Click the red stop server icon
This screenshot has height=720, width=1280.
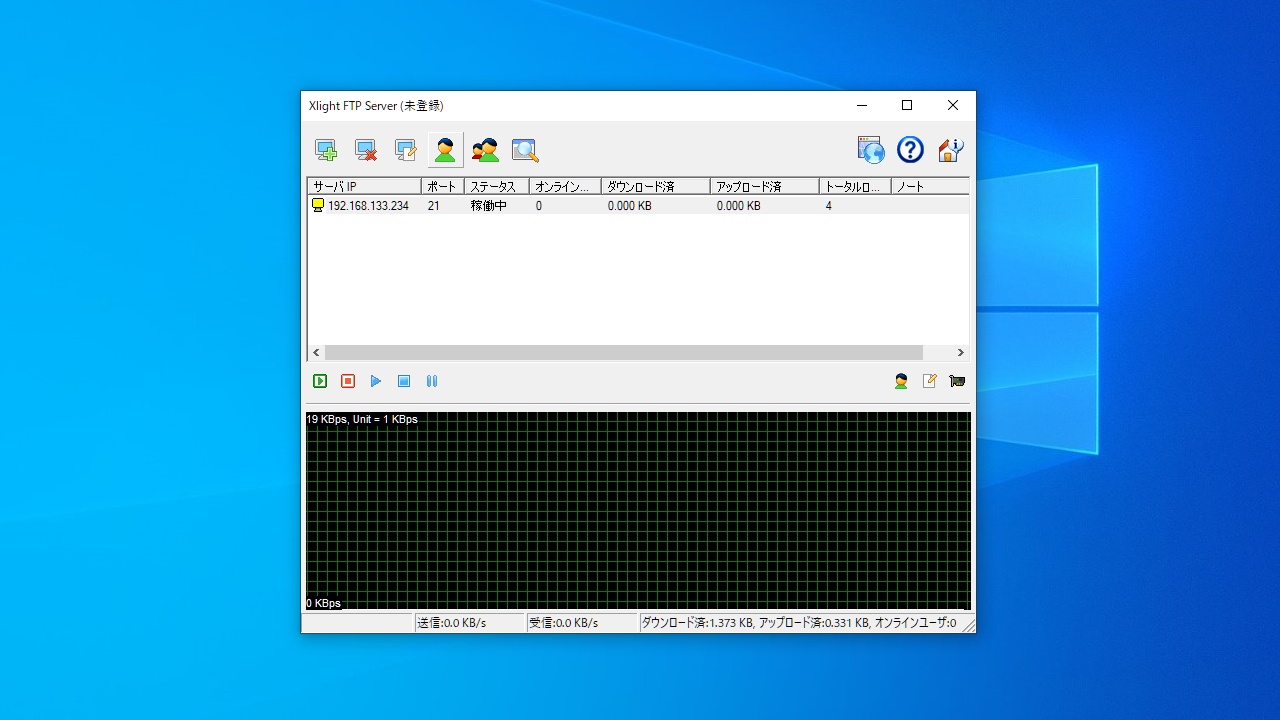[x=348, y=381]
